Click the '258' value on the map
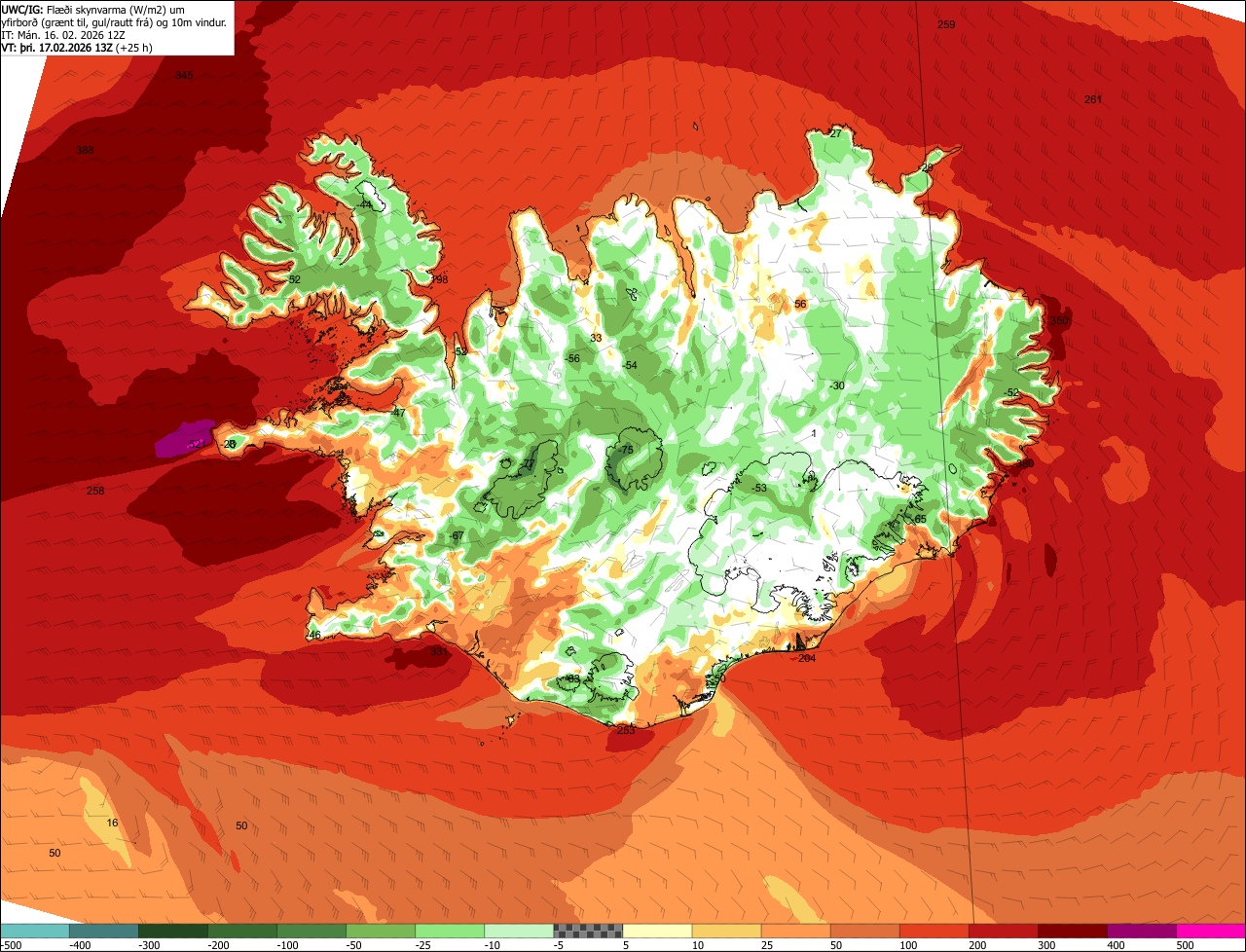 [x=95, y=491]
